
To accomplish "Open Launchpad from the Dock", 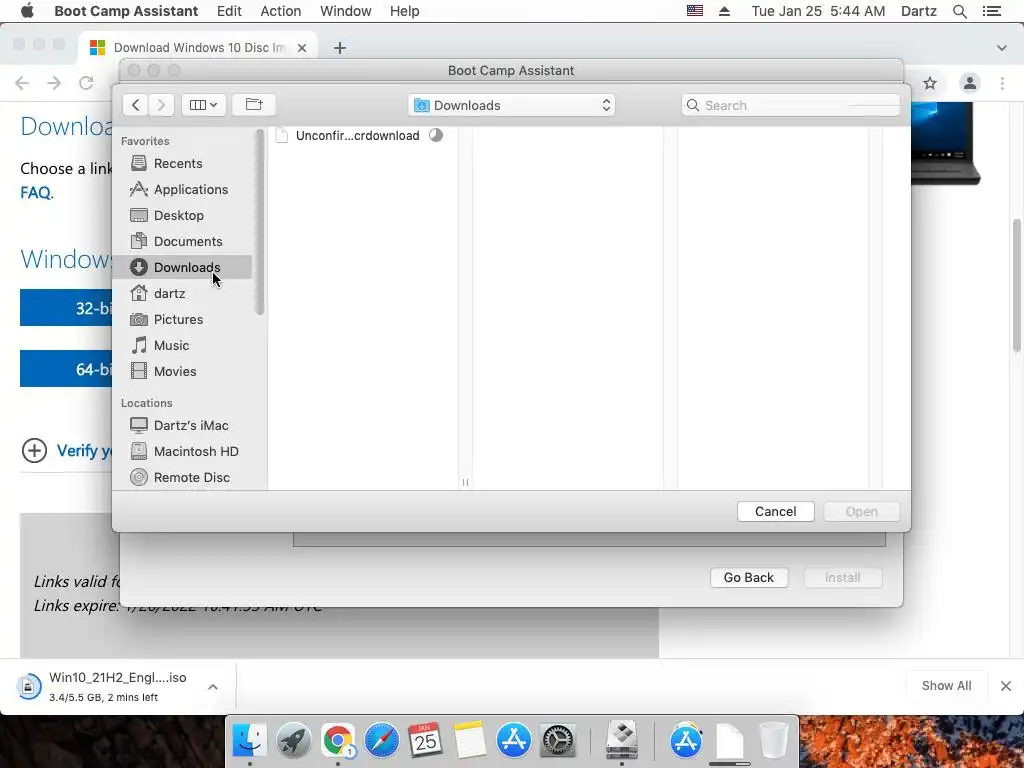I will [293, 740].
